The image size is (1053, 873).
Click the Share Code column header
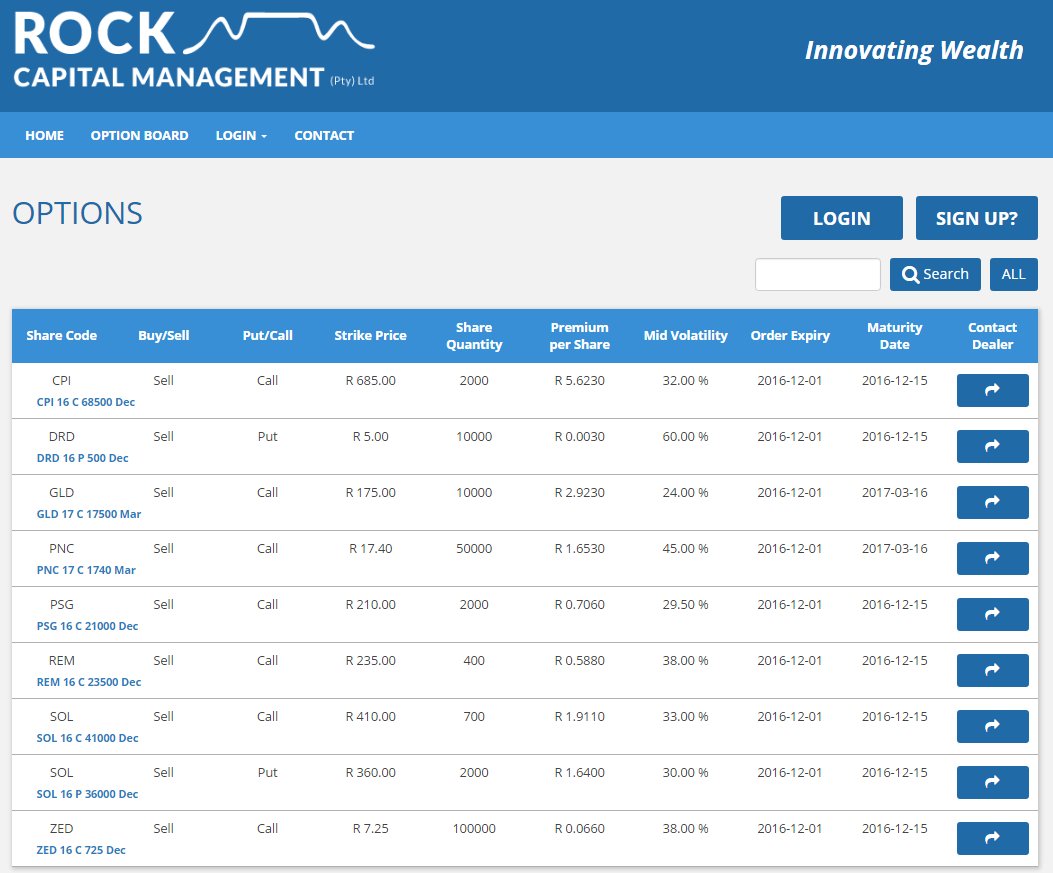(61, 335)
